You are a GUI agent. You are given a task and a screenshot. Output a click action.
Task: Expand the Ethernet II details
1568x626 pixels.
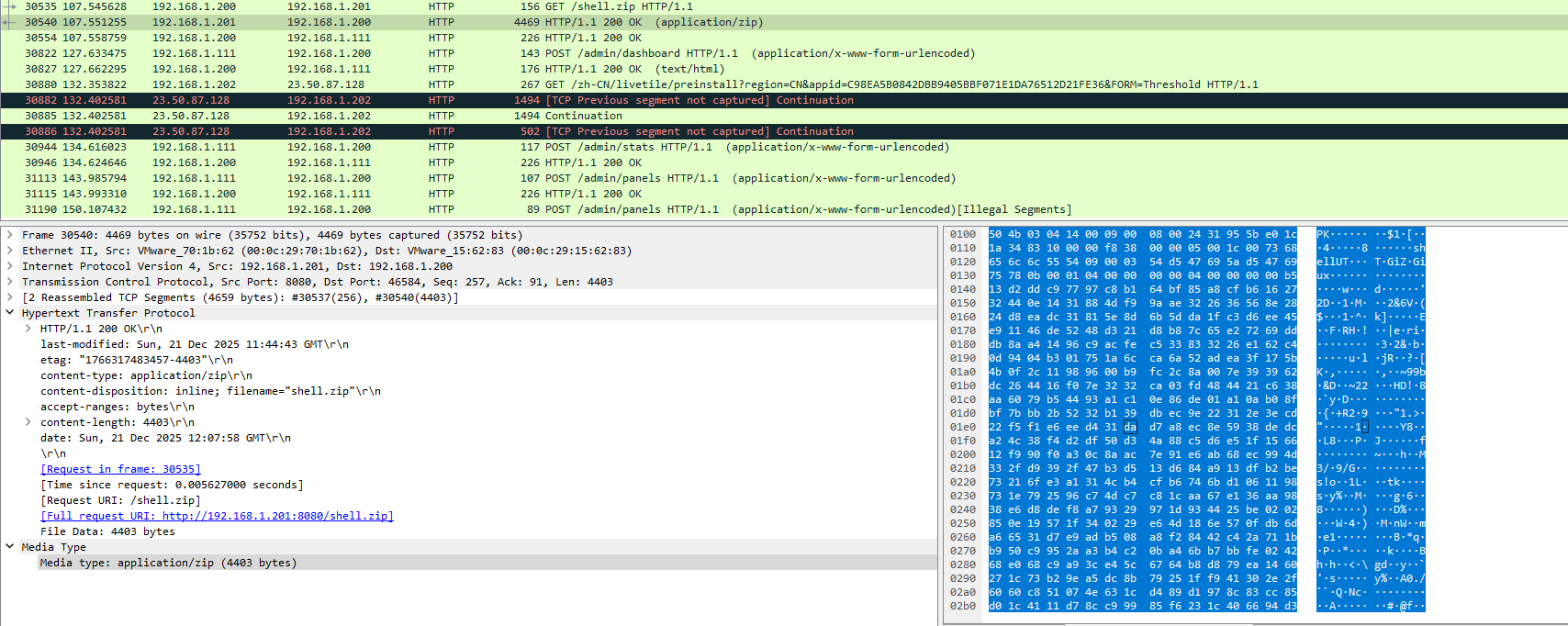[10, 251]
